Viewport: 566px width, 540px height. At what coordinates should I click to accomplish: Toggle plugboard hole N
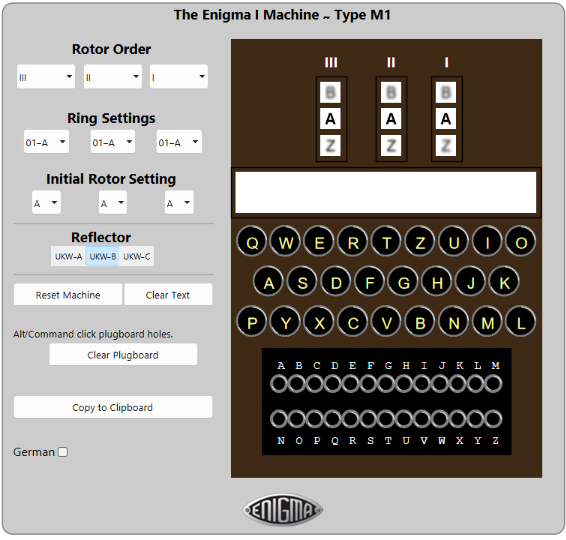click(279, 419)
